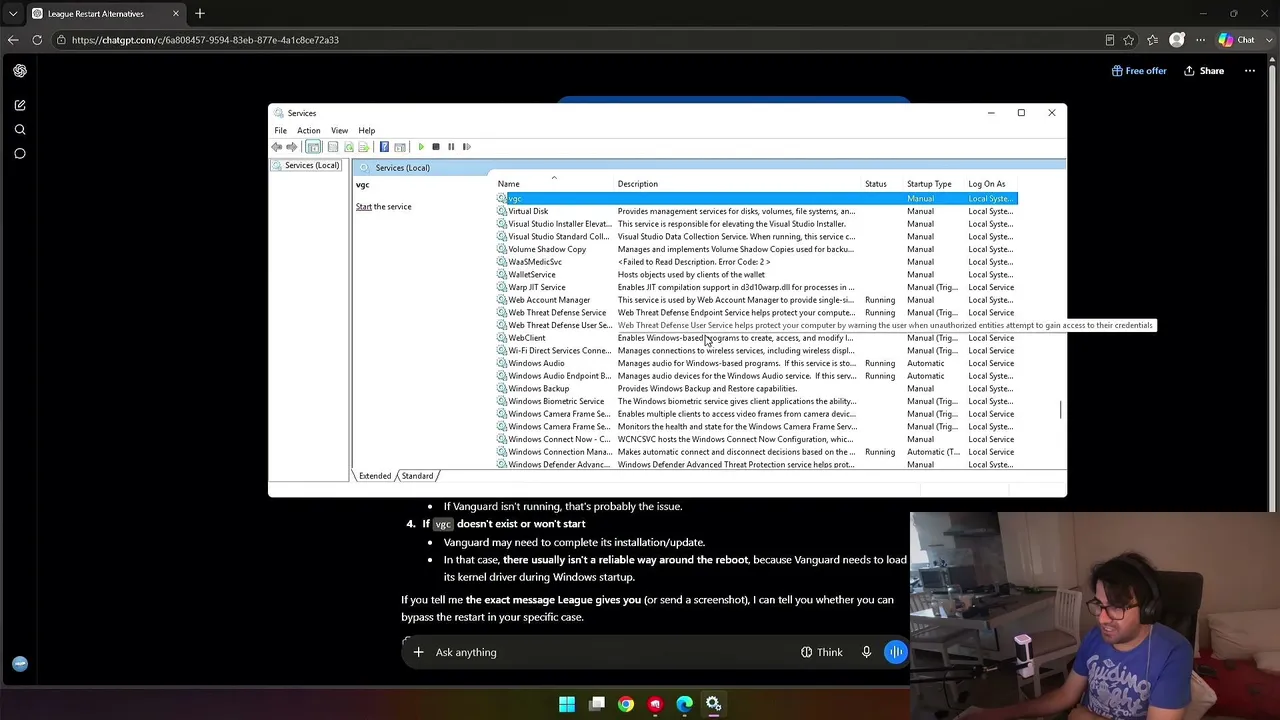Click the Start the service link

click(x=363, y=207)
